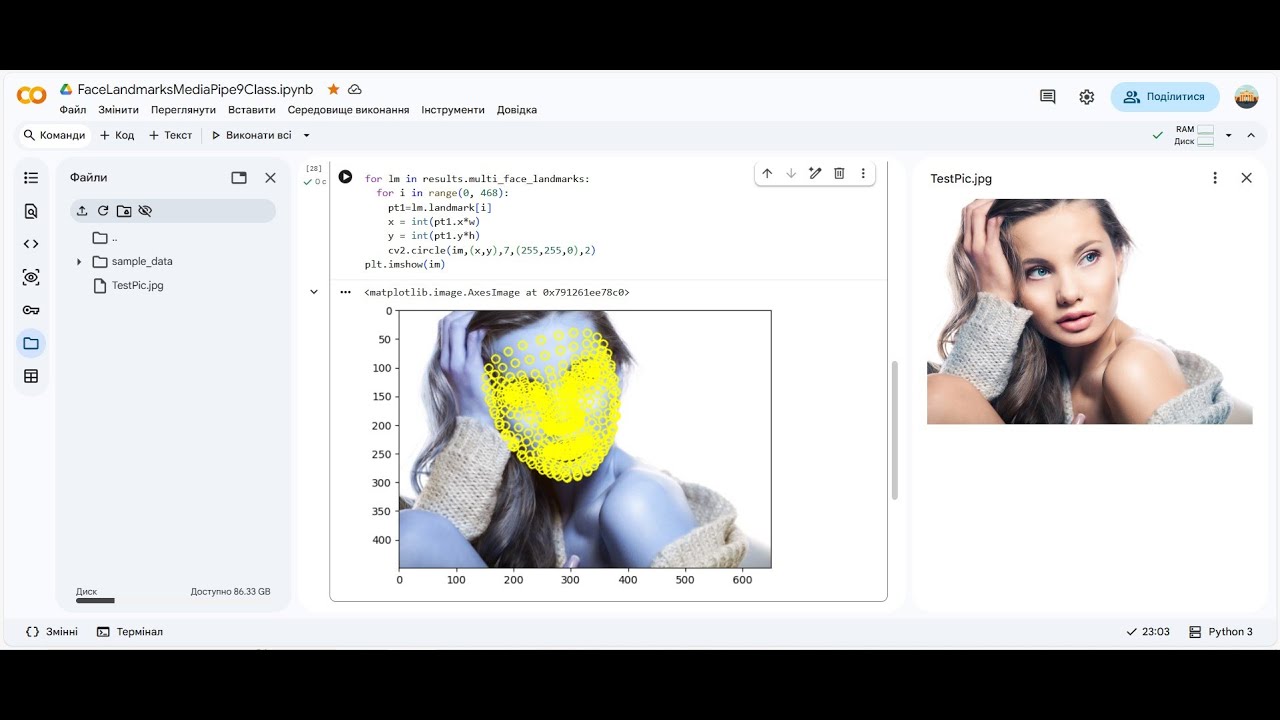The width and height of the screenshot is (1280, 720).
Task: Collapse the header toolbar chevron
Action: click(x=1250, y=135)
